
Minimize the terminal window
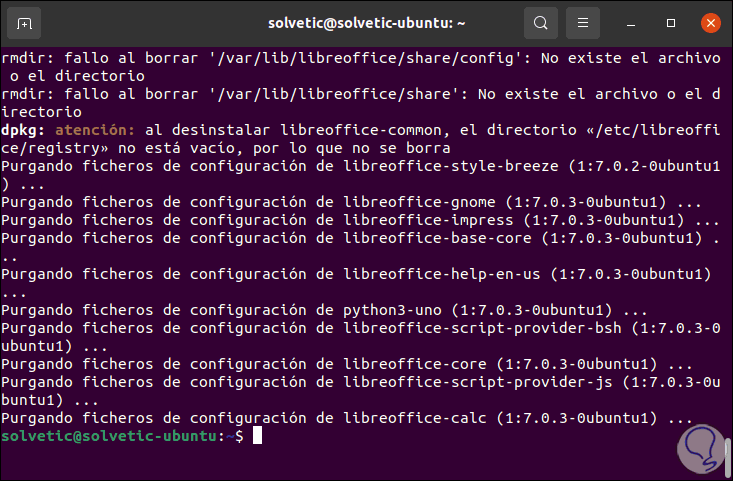tap(631, 23)
